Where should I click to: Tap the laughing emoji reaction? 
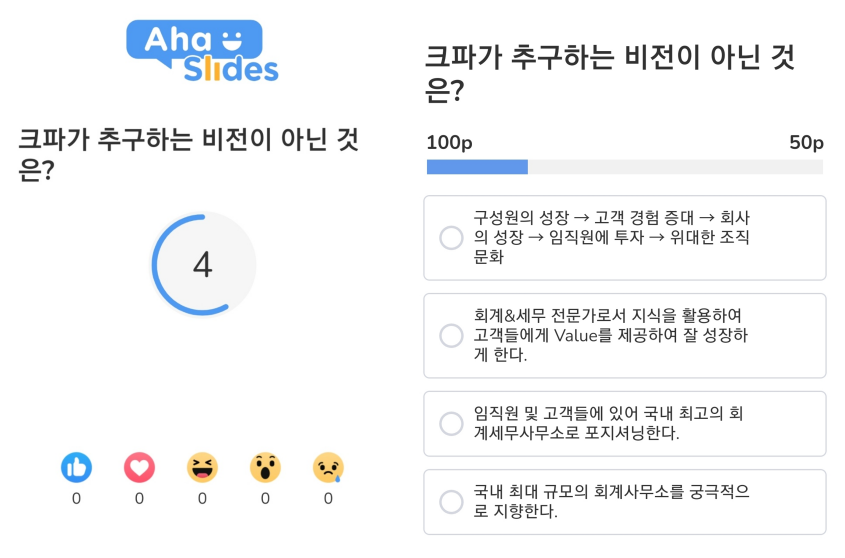202,467
